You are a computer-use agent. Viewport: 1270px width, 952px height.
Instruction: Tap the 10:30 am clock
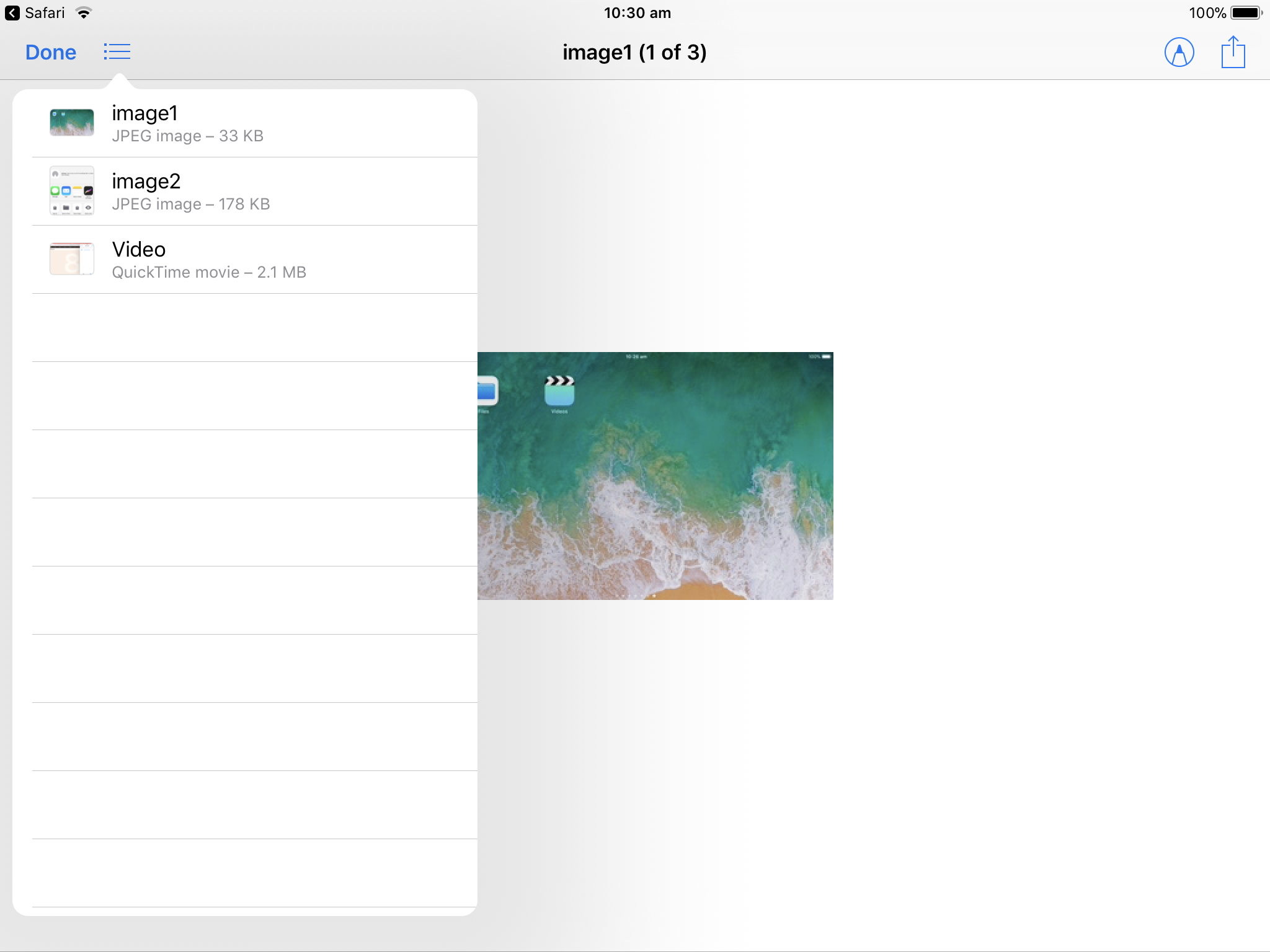point(637,13)
